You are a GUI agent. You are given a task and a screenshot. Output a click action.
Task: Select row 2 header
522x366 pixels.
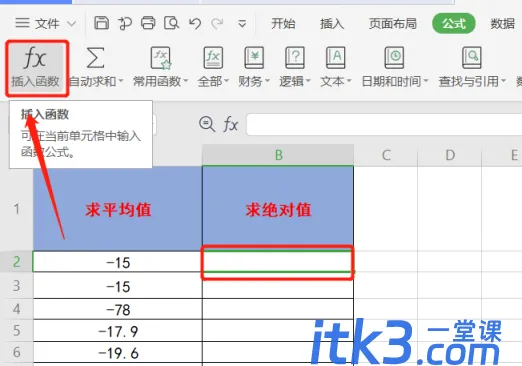point(17,262)
